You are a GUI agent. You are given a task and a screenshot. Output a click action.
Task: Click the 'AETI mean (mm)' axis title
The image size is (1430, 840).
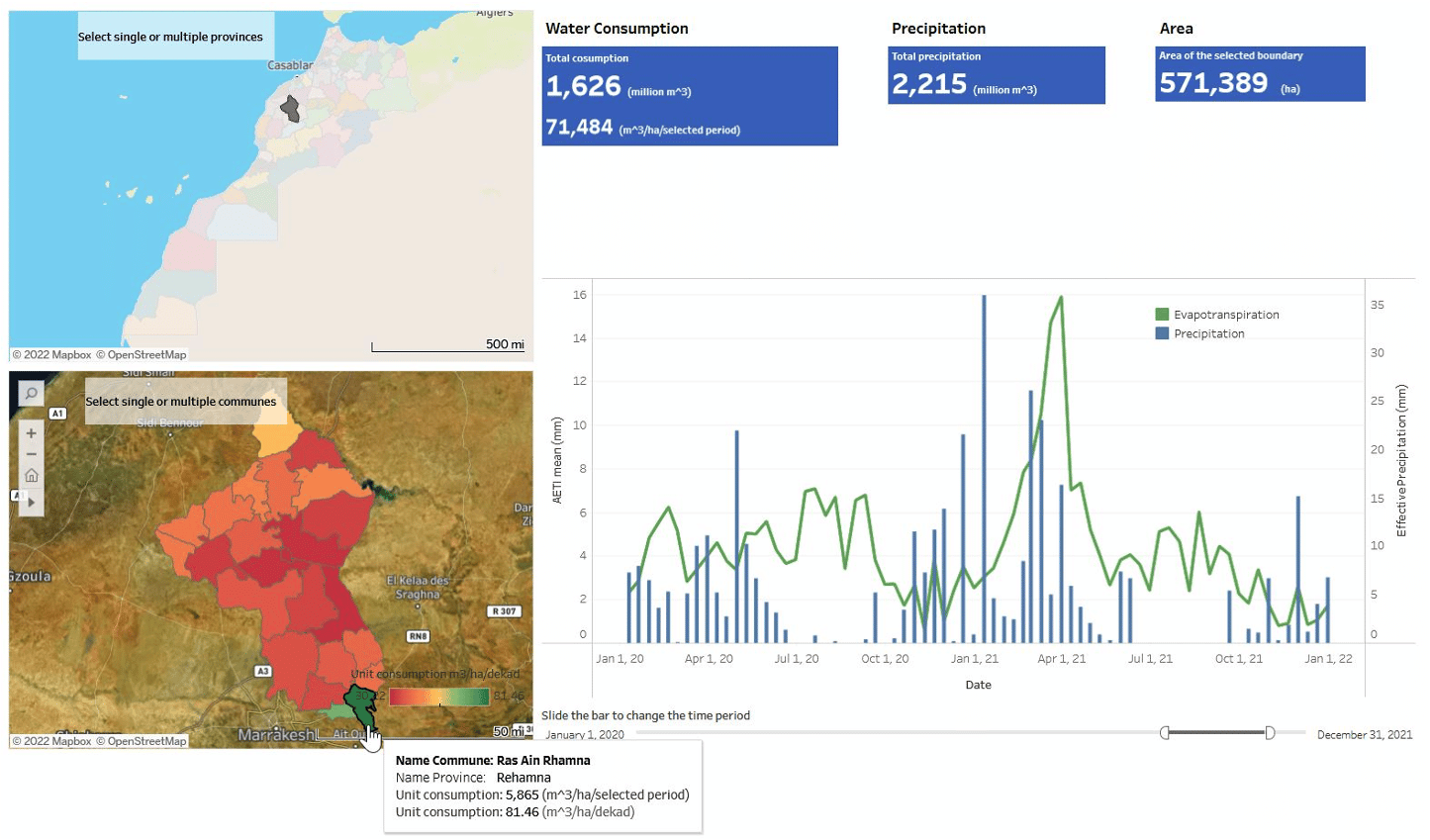tap(557, 460)
